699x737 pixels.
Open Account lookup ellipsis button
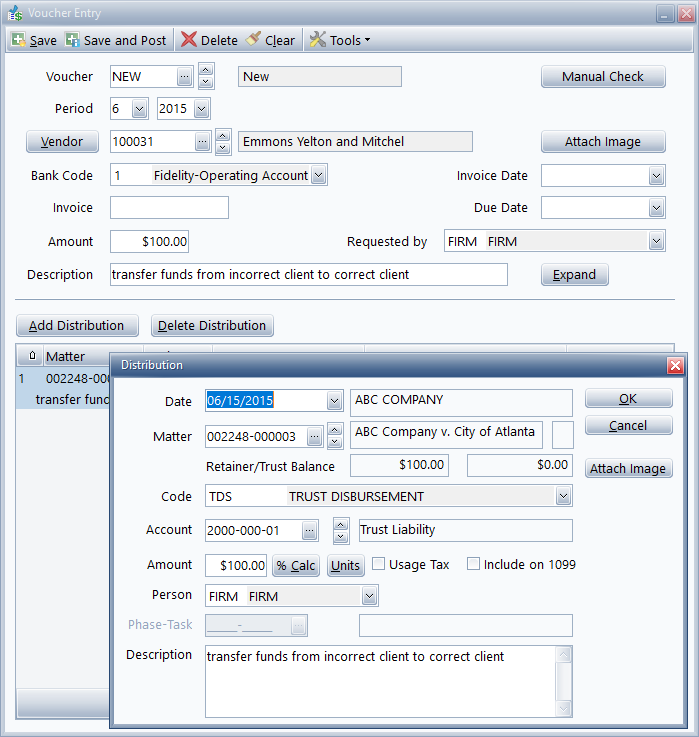[310, 530]
